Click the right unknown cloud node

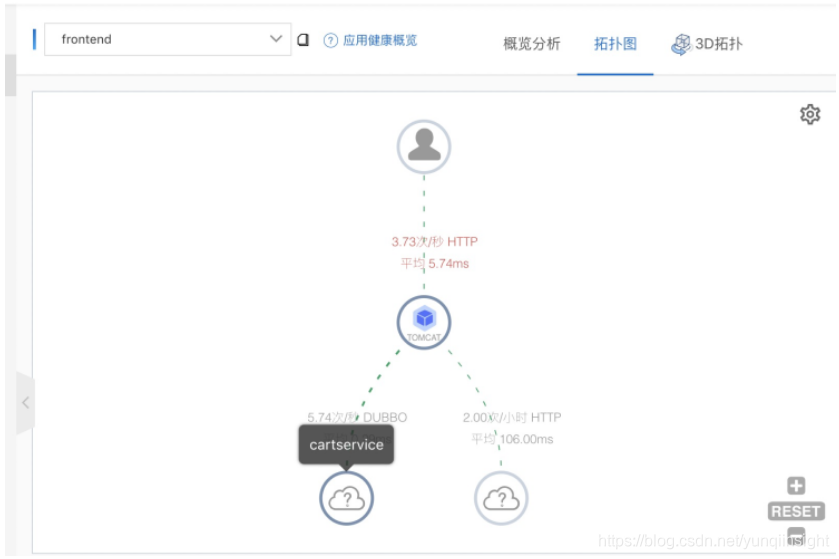click(501, 498)
